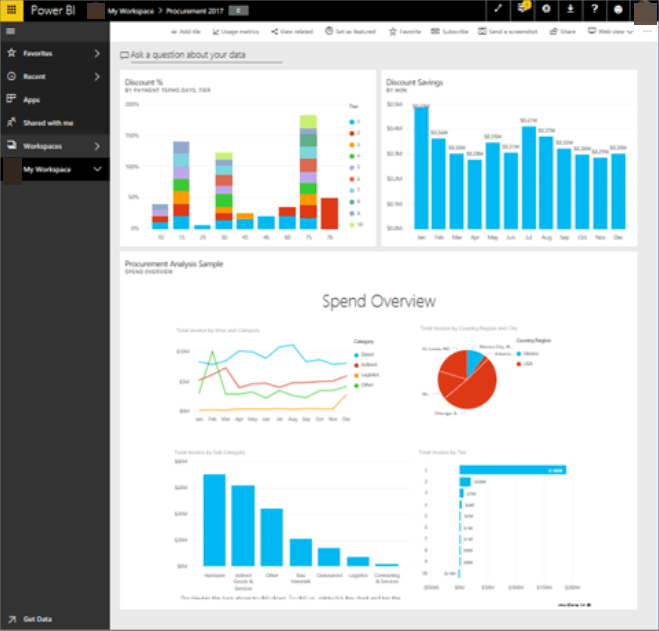
Task: Click the Set as featured label
Action: coord(356,32)
